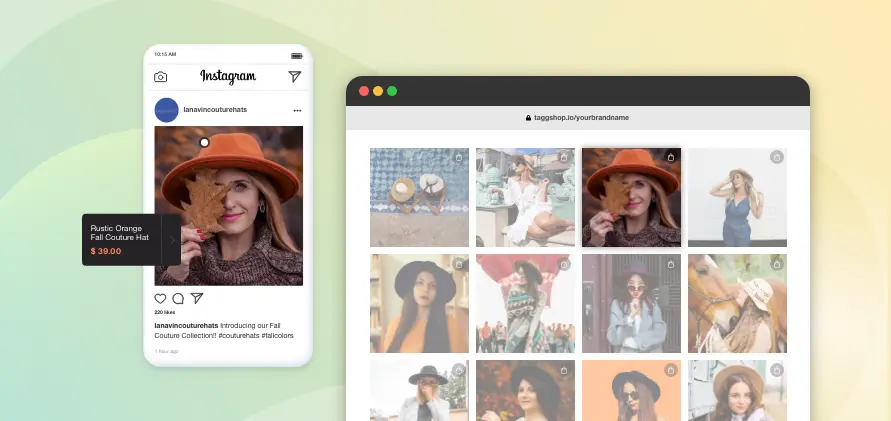Share post using the send icon below photo
The height and width of the screenshot is (421, 891).
197,298
